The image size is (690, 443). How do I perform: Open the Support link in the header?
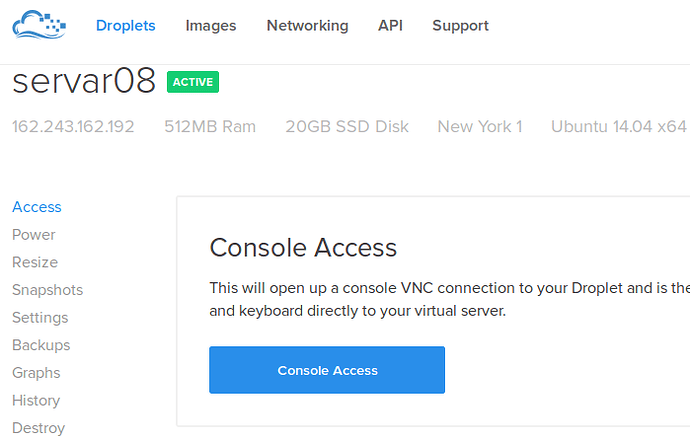[x=460, y=26]
